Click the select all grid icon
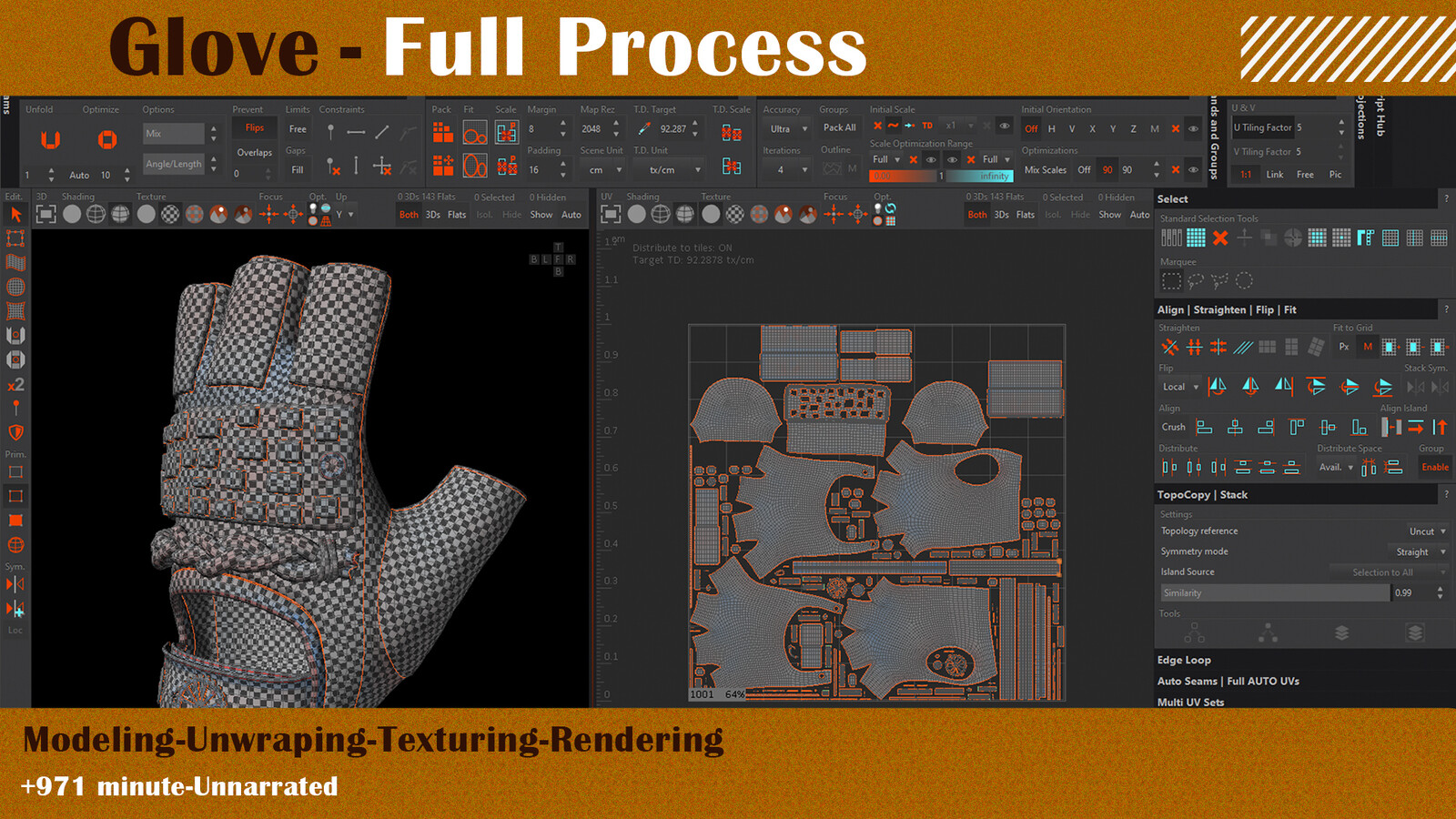The height and width of the screenshot is (819, 1456). tap(1196, 238)
